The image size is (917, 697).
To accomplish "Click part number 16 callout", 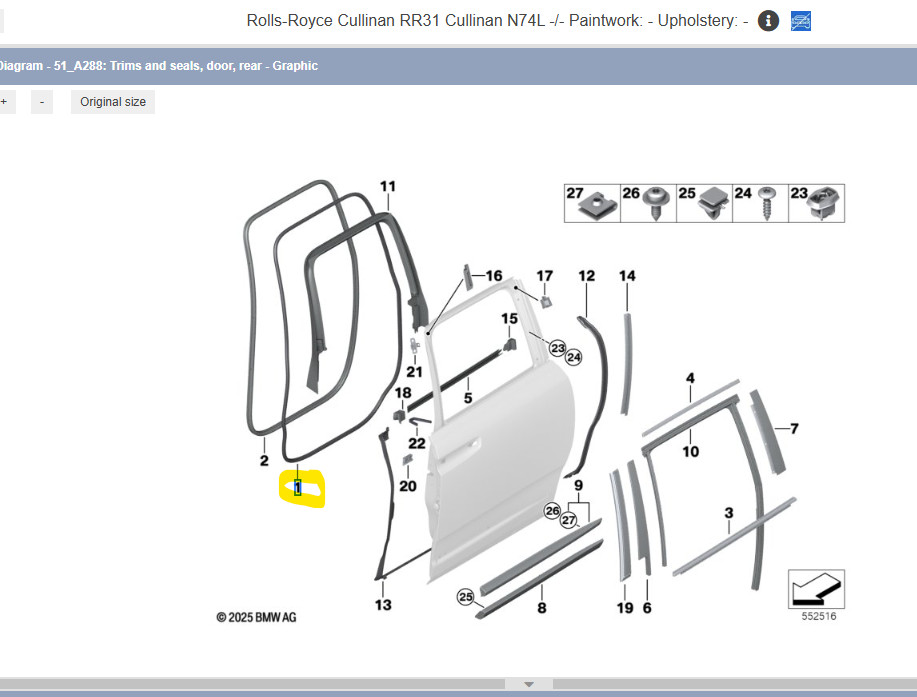I will [x=494, y=275].
